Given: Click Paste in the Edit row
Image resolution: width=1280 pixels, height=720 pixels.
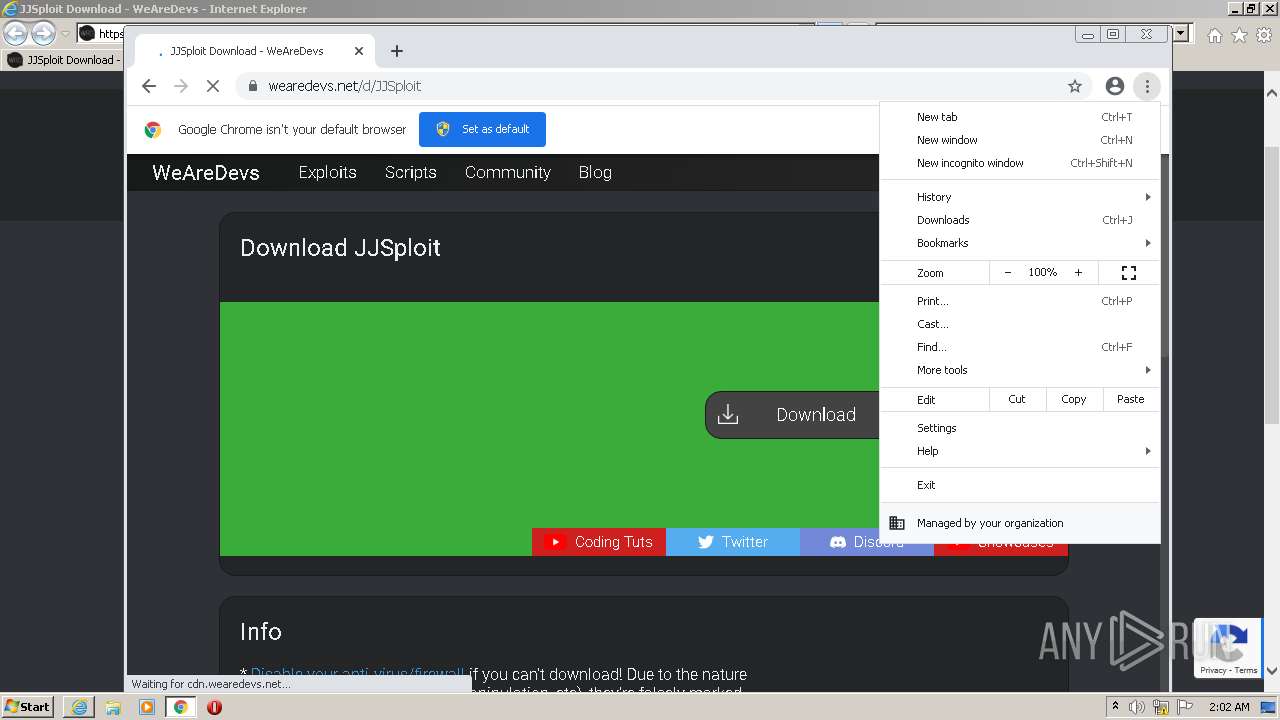Looking at the screenshot, I should coord(1131,399).
